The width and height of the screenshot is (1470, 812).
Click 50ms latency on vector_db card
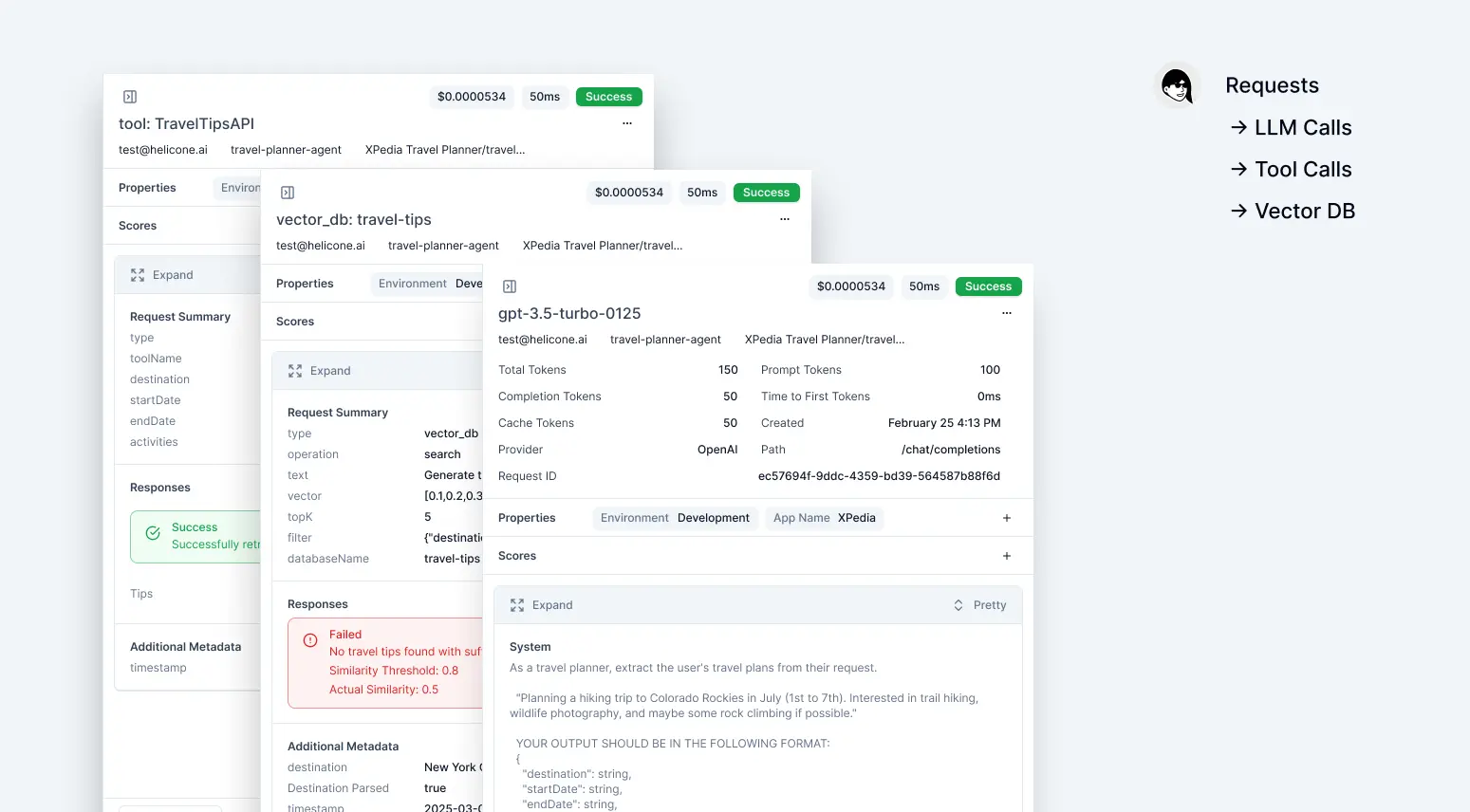point(702,193)
